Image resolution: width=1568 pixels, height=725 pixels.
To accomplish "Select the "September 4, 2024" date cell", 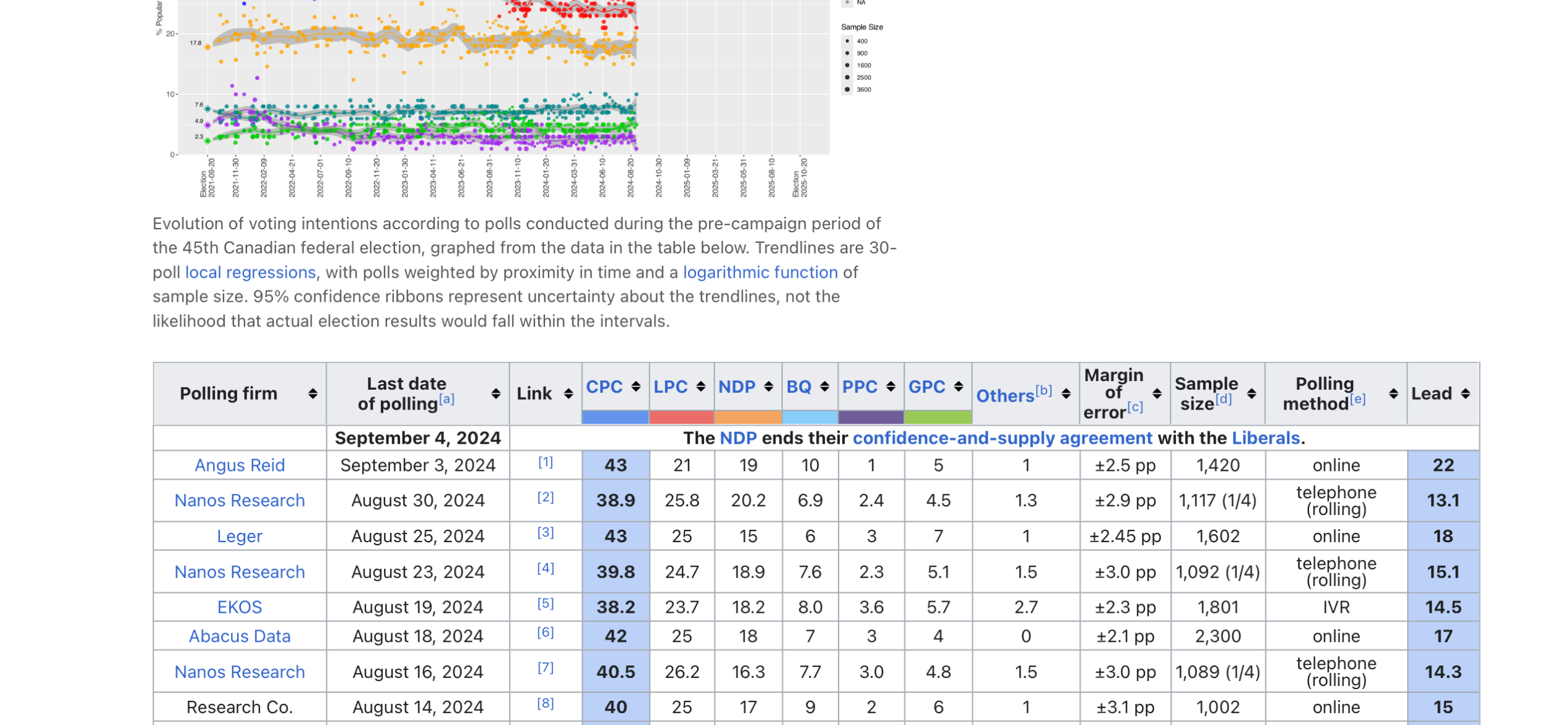I will click(x=418, y=438).
